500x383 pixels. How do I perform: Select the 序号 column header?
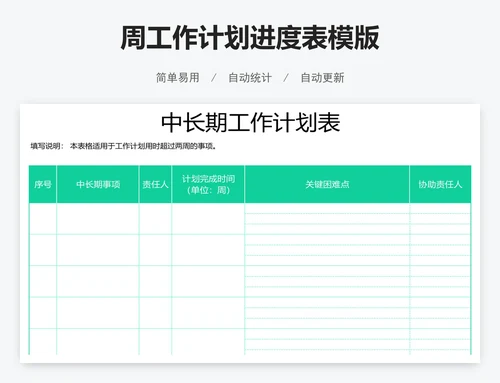pyautogui.click(x=43, y=184)
